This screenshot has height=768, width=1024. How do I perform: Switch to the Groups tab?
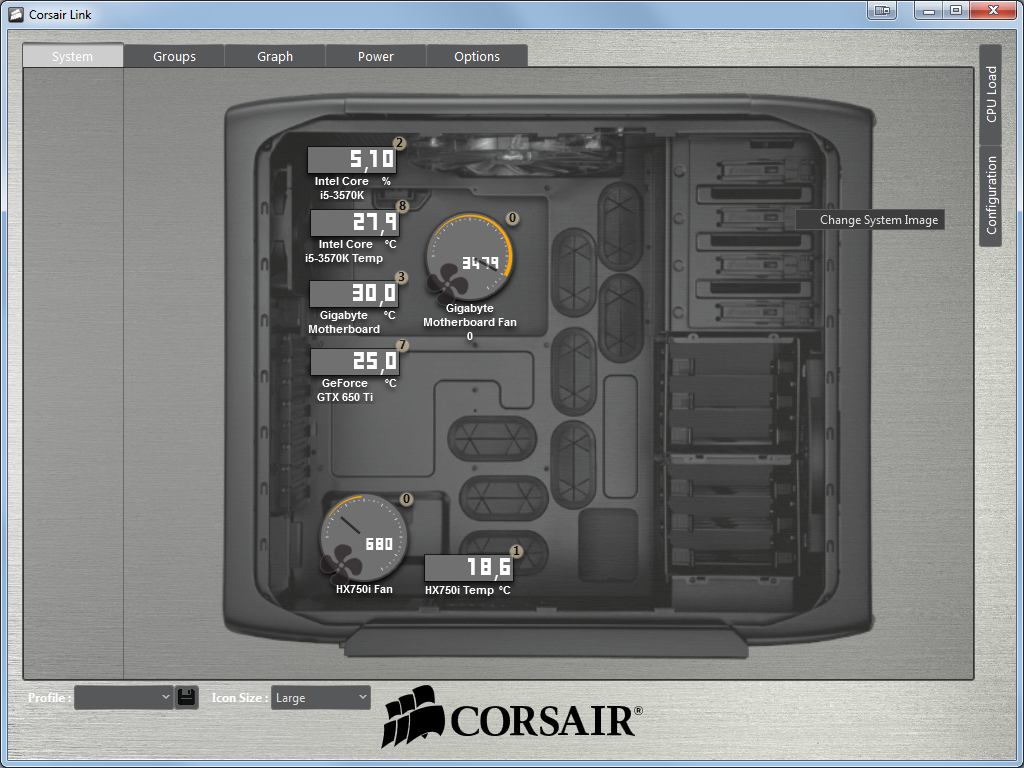(174, 56)
